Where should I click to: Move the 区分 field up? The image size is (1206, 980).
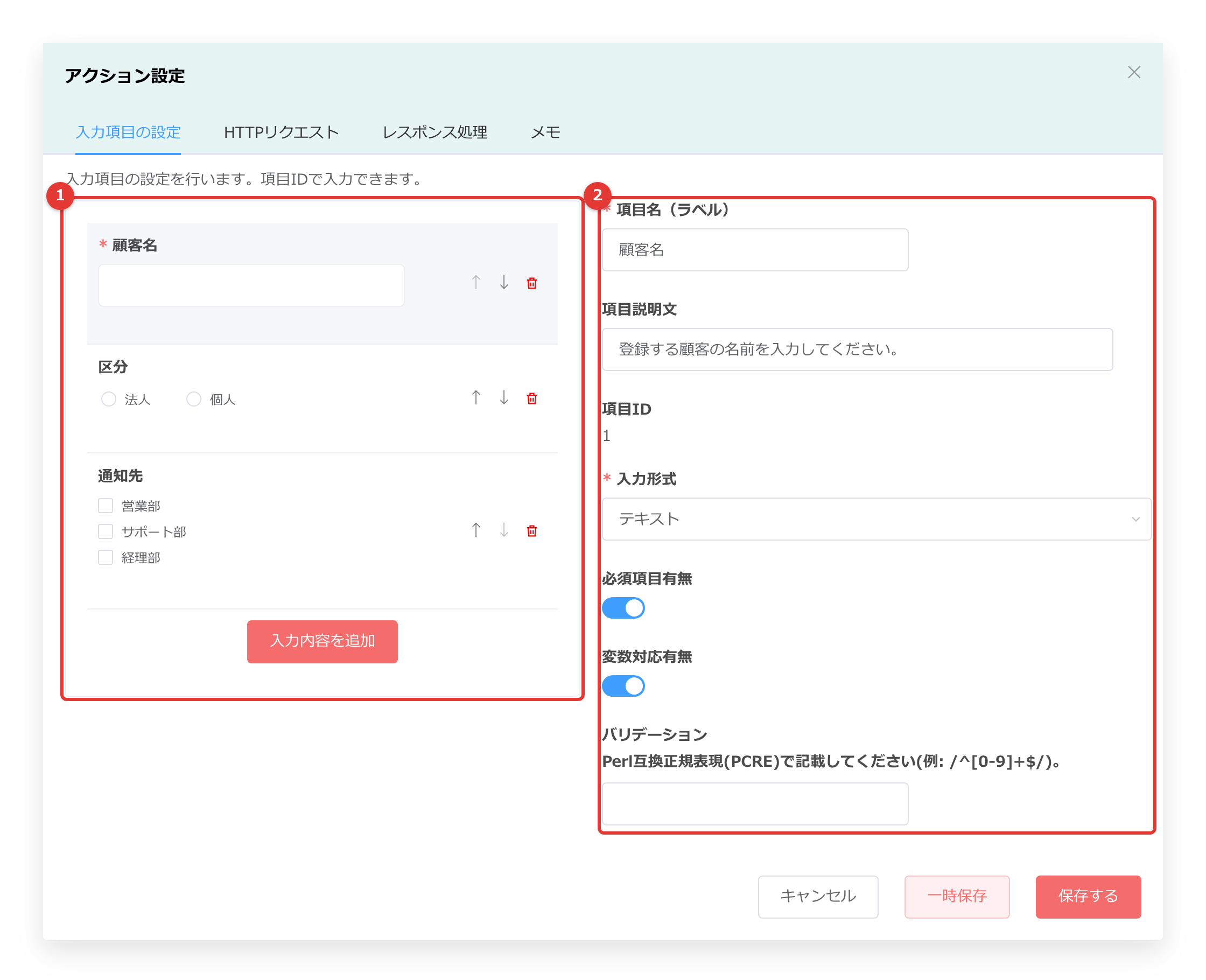(x=476, y=398)
